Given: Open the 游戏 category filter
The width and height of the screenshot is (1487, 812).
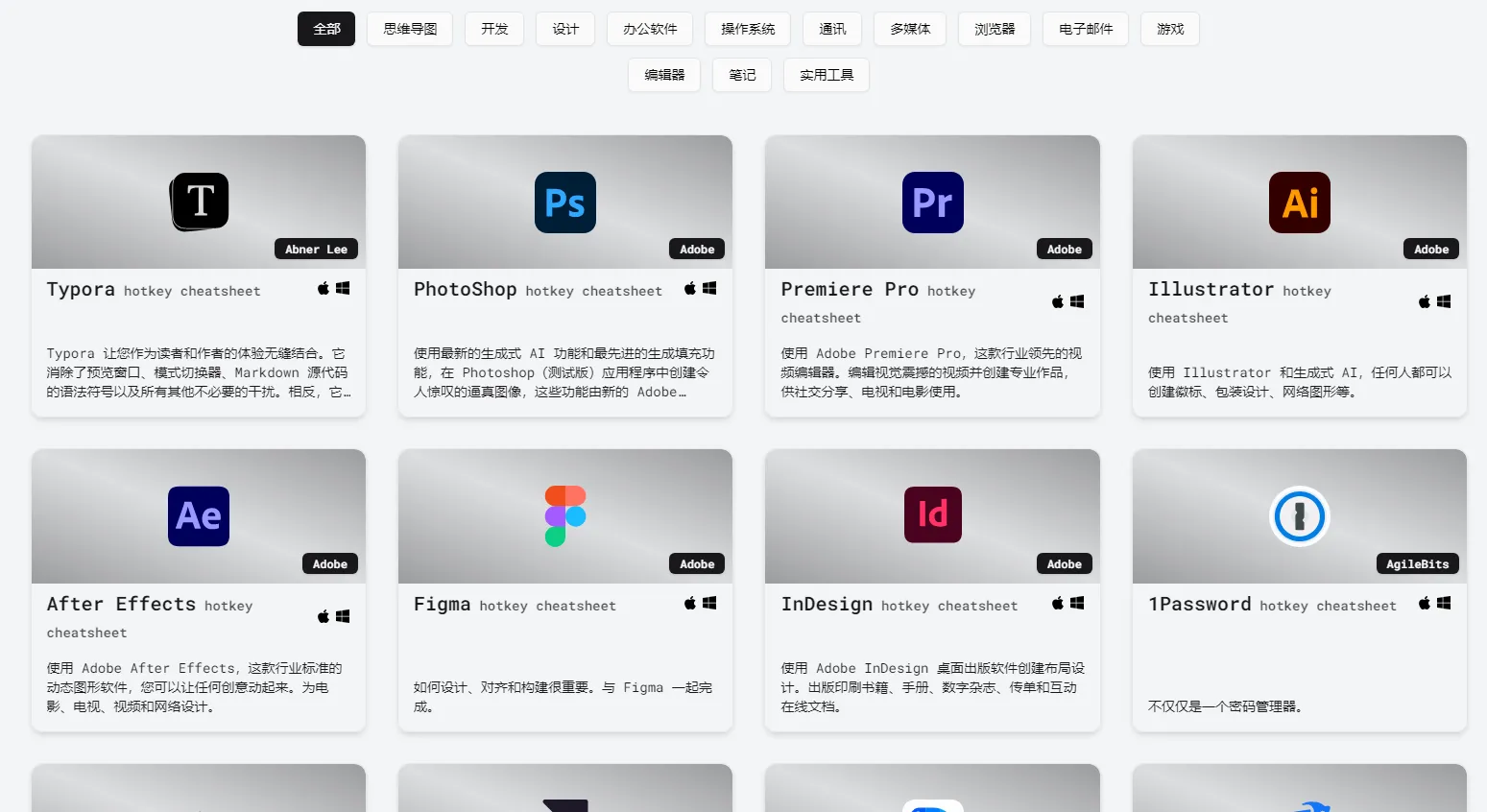Looking at the screenshot, I should tap(1170, 29).
